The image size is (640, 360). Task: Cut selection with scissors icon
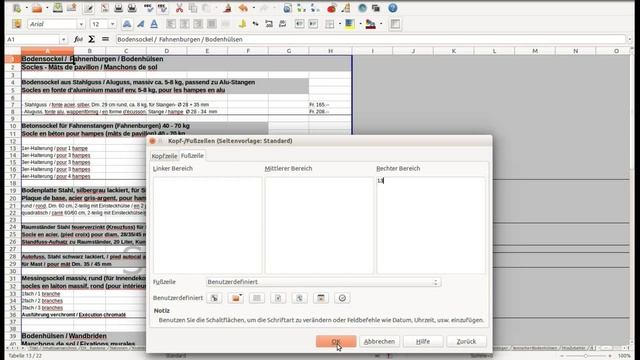(179, 8)
